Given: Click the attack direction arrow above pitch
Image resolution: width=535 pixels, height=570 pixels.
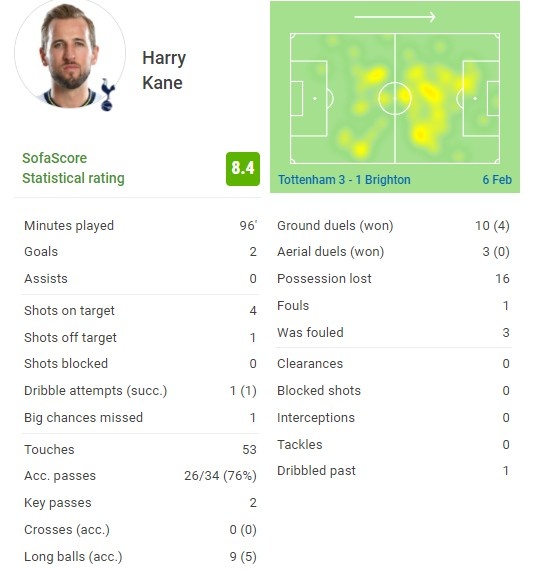Looking at the screenshot, I should tap(395, 17).
